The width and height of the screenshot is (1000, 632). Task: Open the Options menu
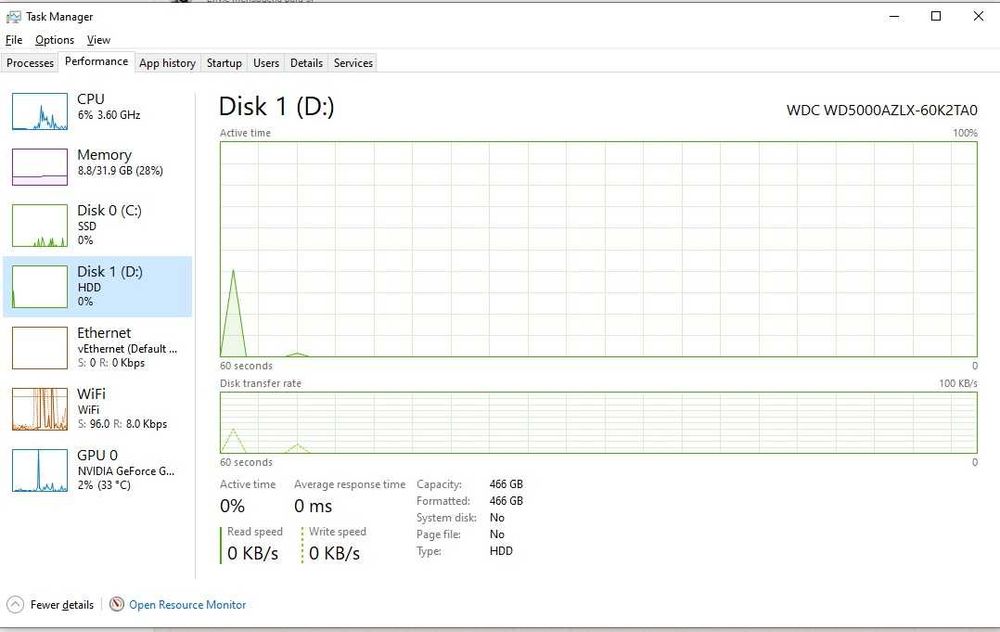click(54, 40)
